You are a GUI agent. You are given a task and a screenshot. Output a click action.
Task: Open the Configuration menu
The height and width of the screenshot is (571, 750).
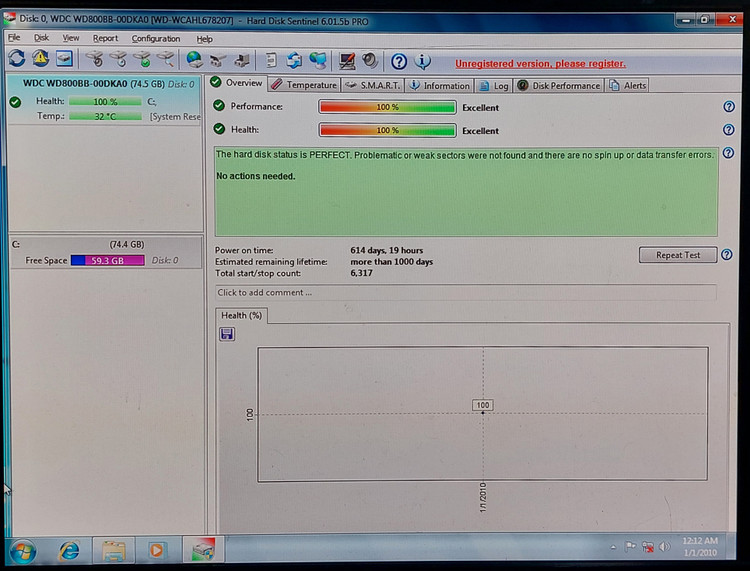tap(156, 39)
